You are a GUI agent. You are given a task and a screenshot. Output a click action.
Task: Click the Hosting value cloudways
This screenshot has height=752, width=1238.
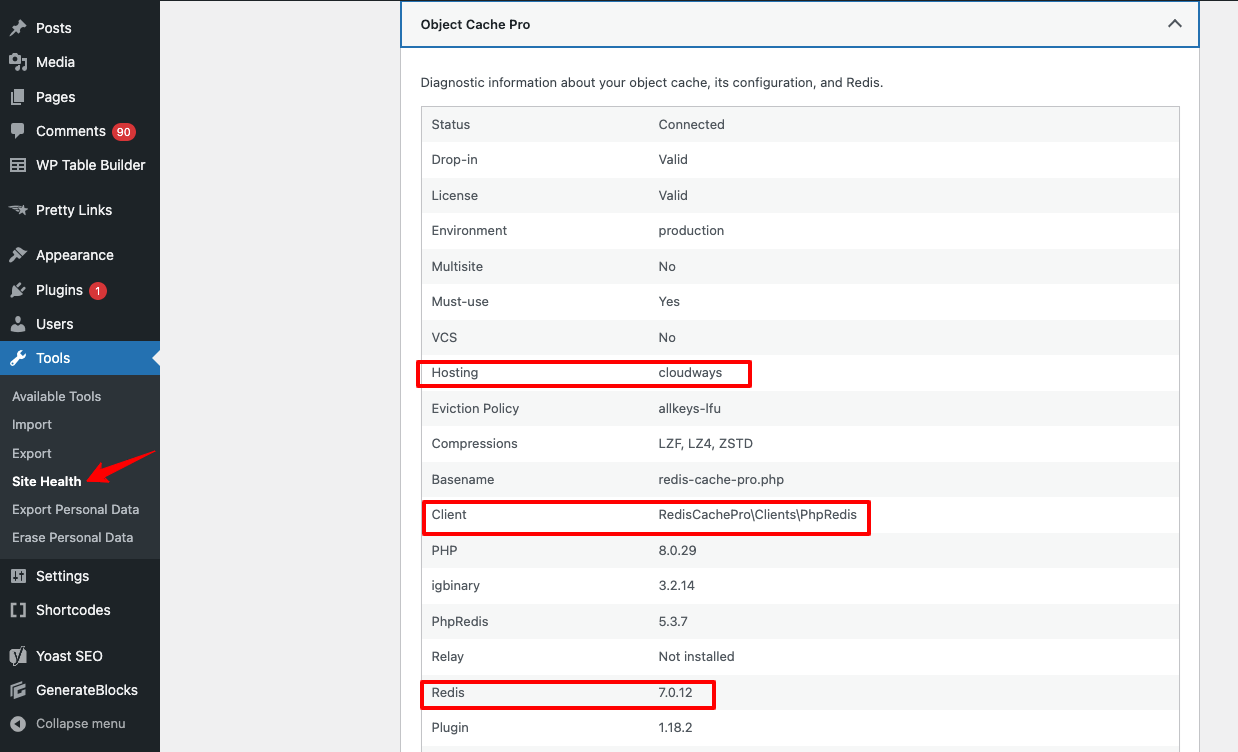point(689,372)
